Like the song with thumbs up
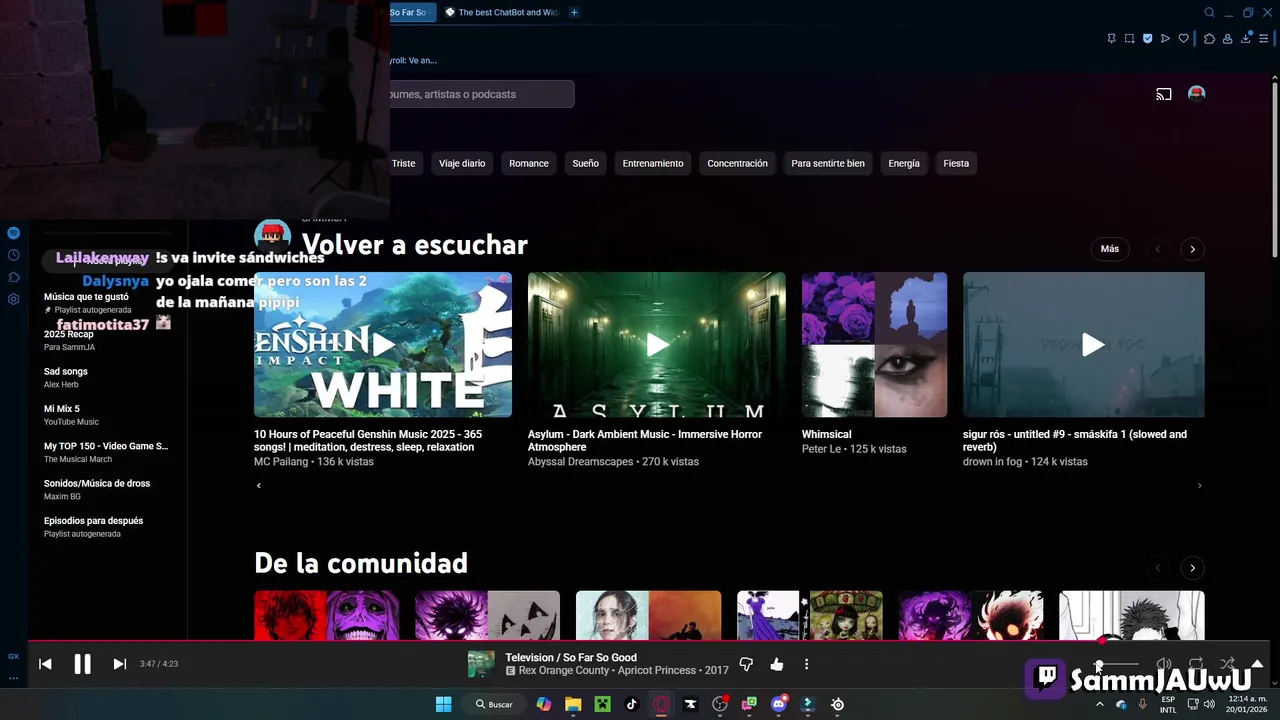1280x720 pixels. 777,664
